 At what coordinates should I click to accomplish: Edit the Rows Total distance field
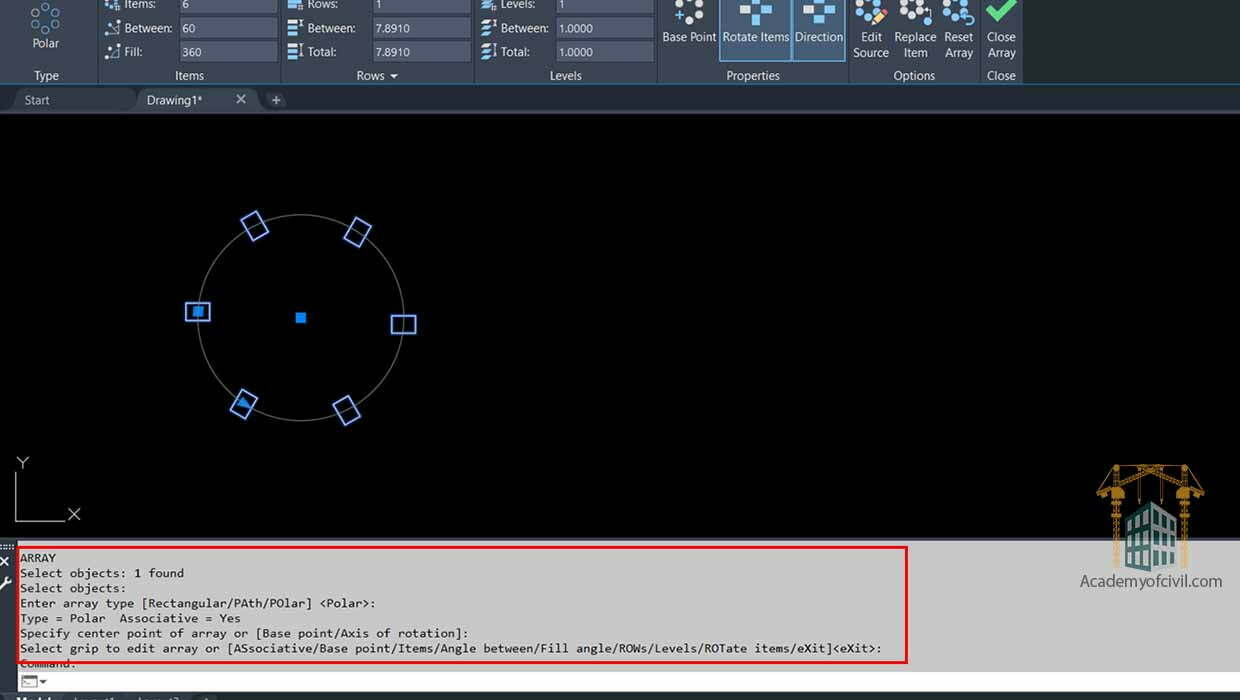(421, 52)
